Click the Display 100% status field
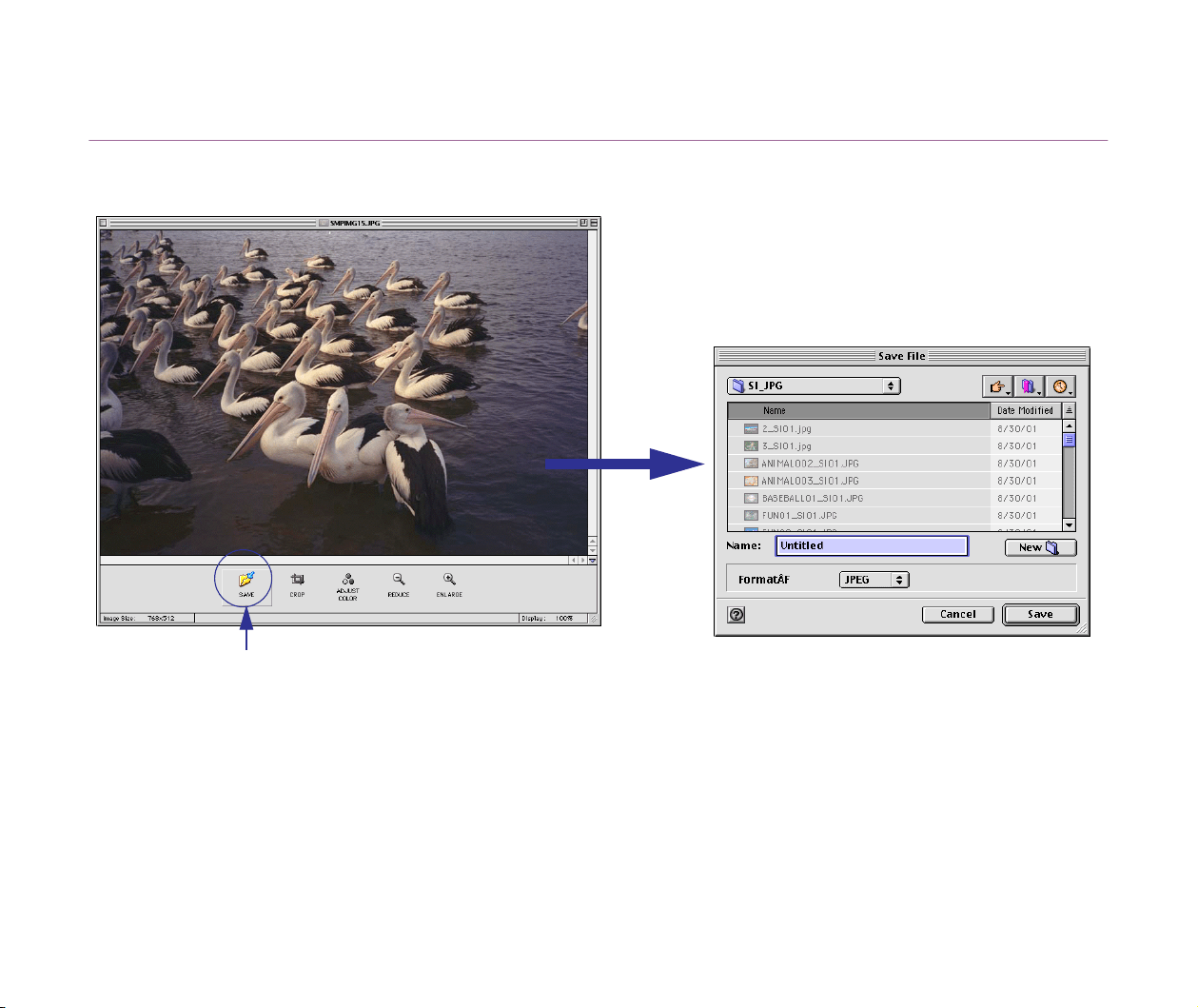 click(x=553, y=619)
